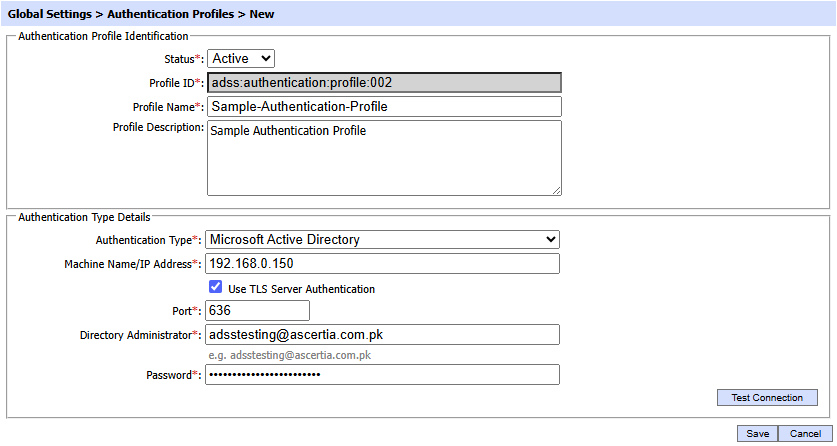
Task: Save the authentication profile
Action: (757, 434)
